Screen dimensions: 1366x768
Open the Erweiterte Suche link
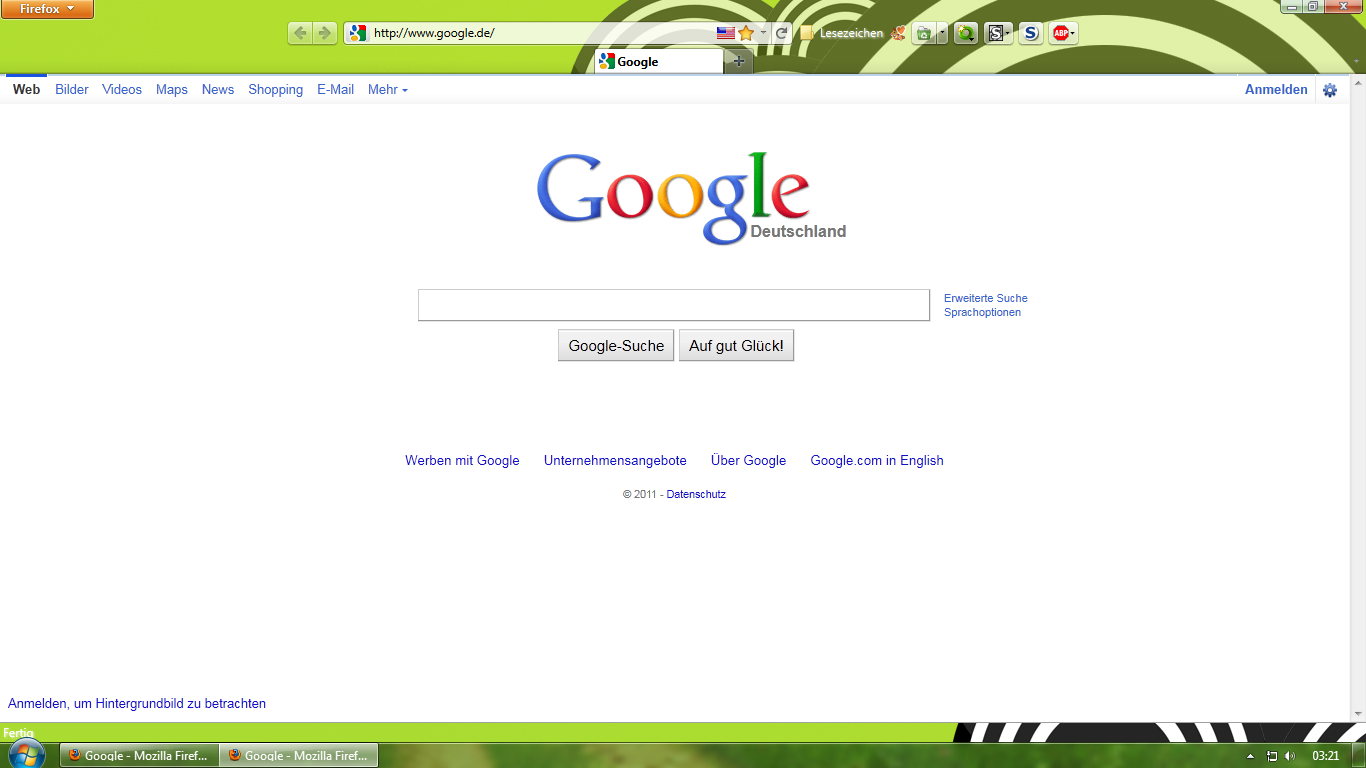[x=986, y=298]
